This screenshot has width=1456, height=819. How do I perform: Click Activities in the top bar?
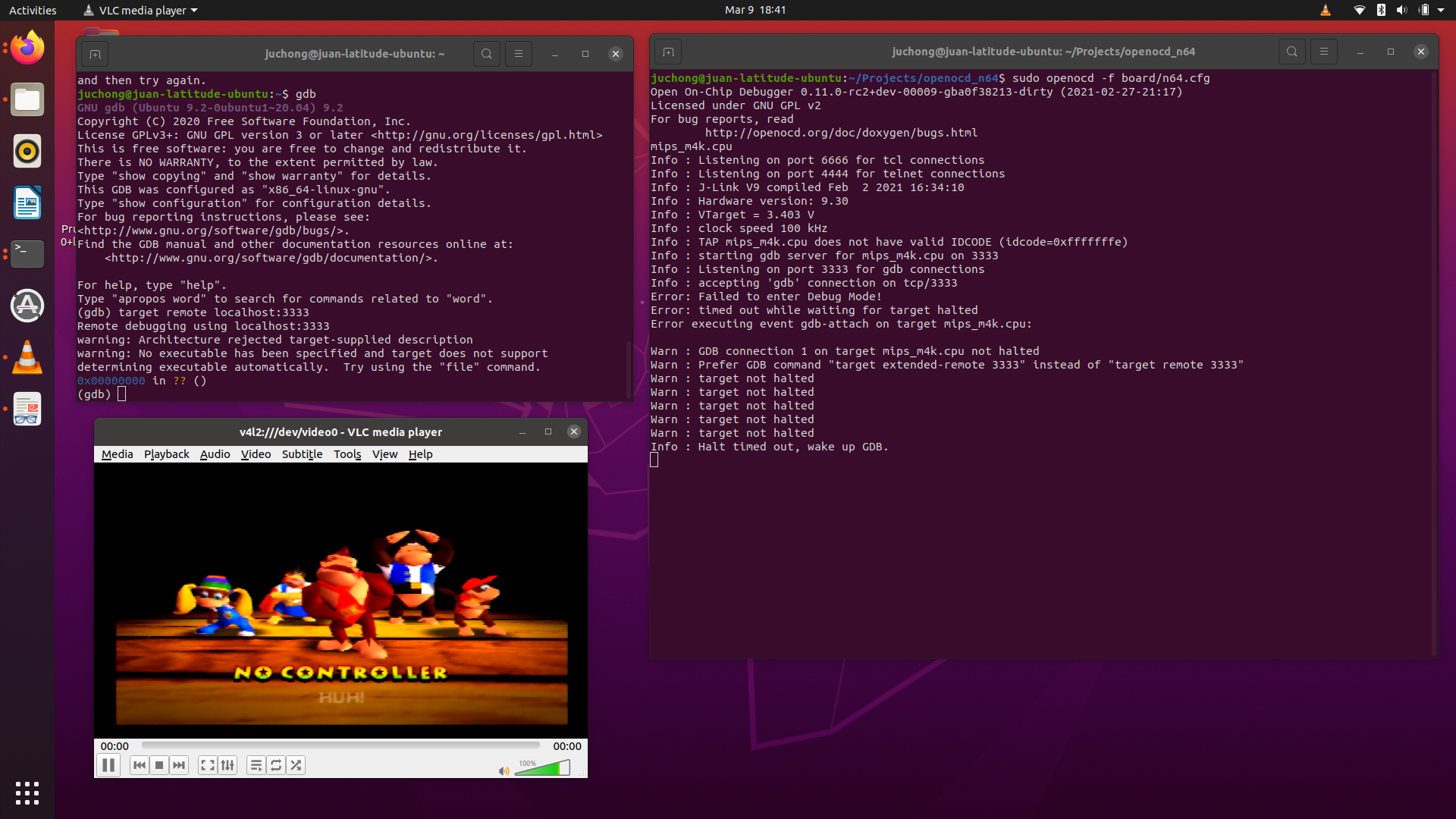(x=33, y=10)
